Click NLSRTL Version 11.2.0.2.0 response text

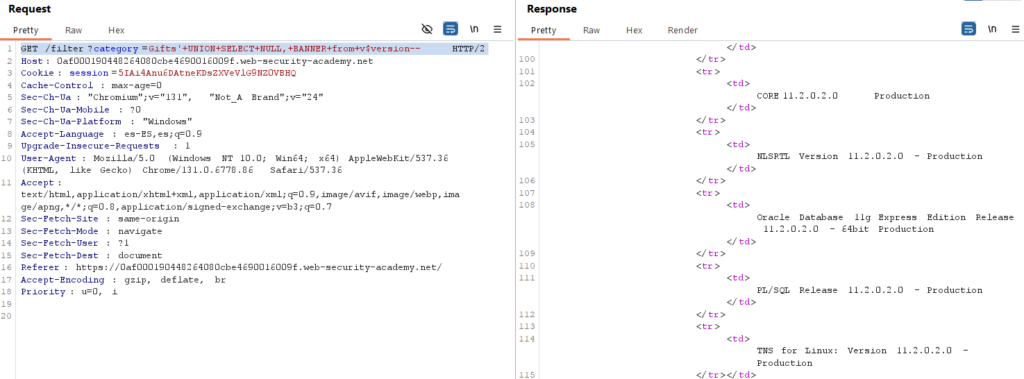[x=869, y=156]
